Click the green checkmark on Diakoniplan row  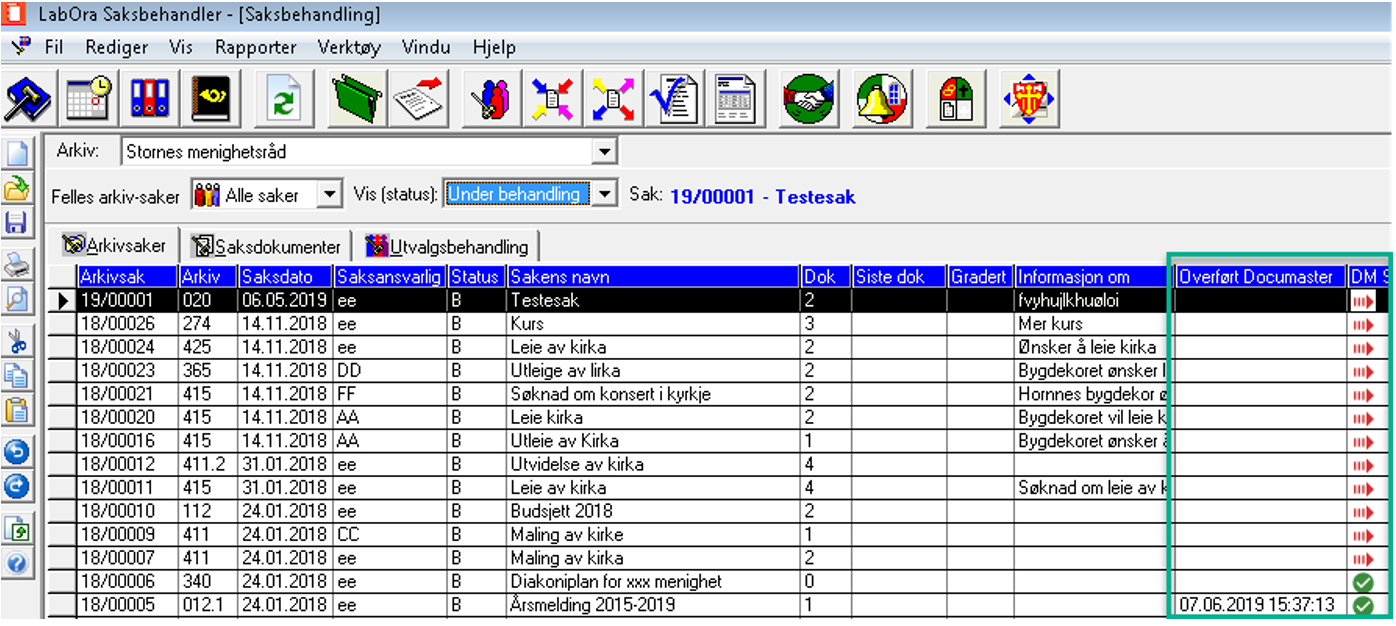(1362, 582)
